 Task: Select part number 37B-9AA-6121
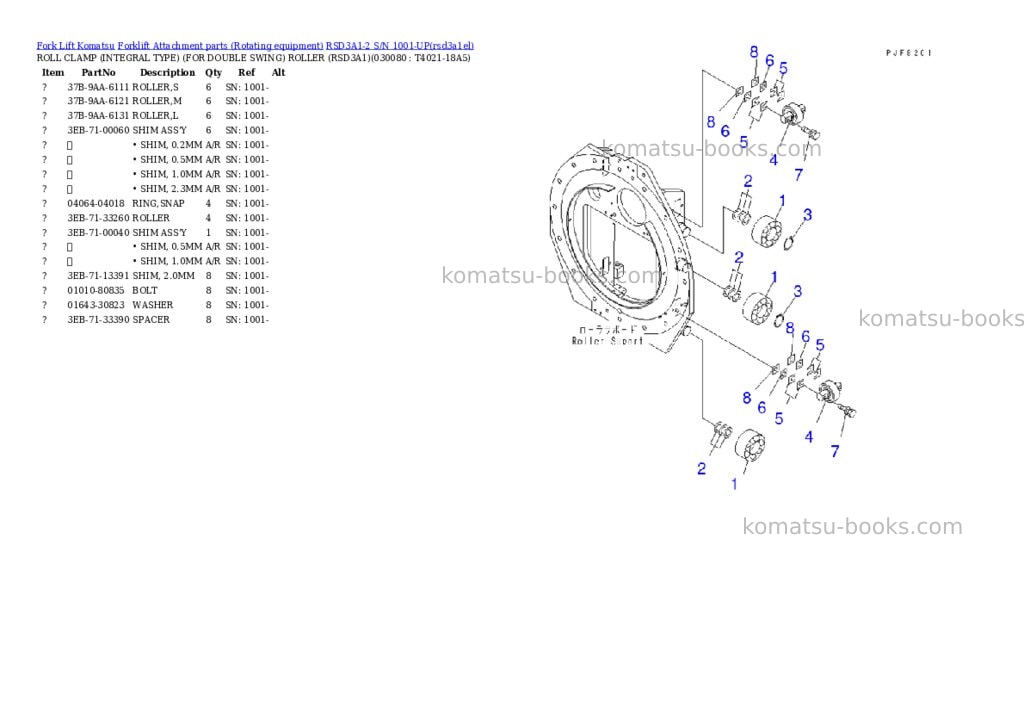pos(98,101)
